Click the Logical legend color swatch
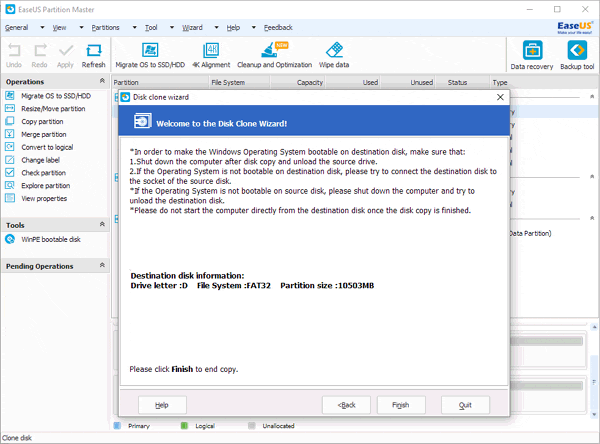600x444 pixels. tap(184, 426)
